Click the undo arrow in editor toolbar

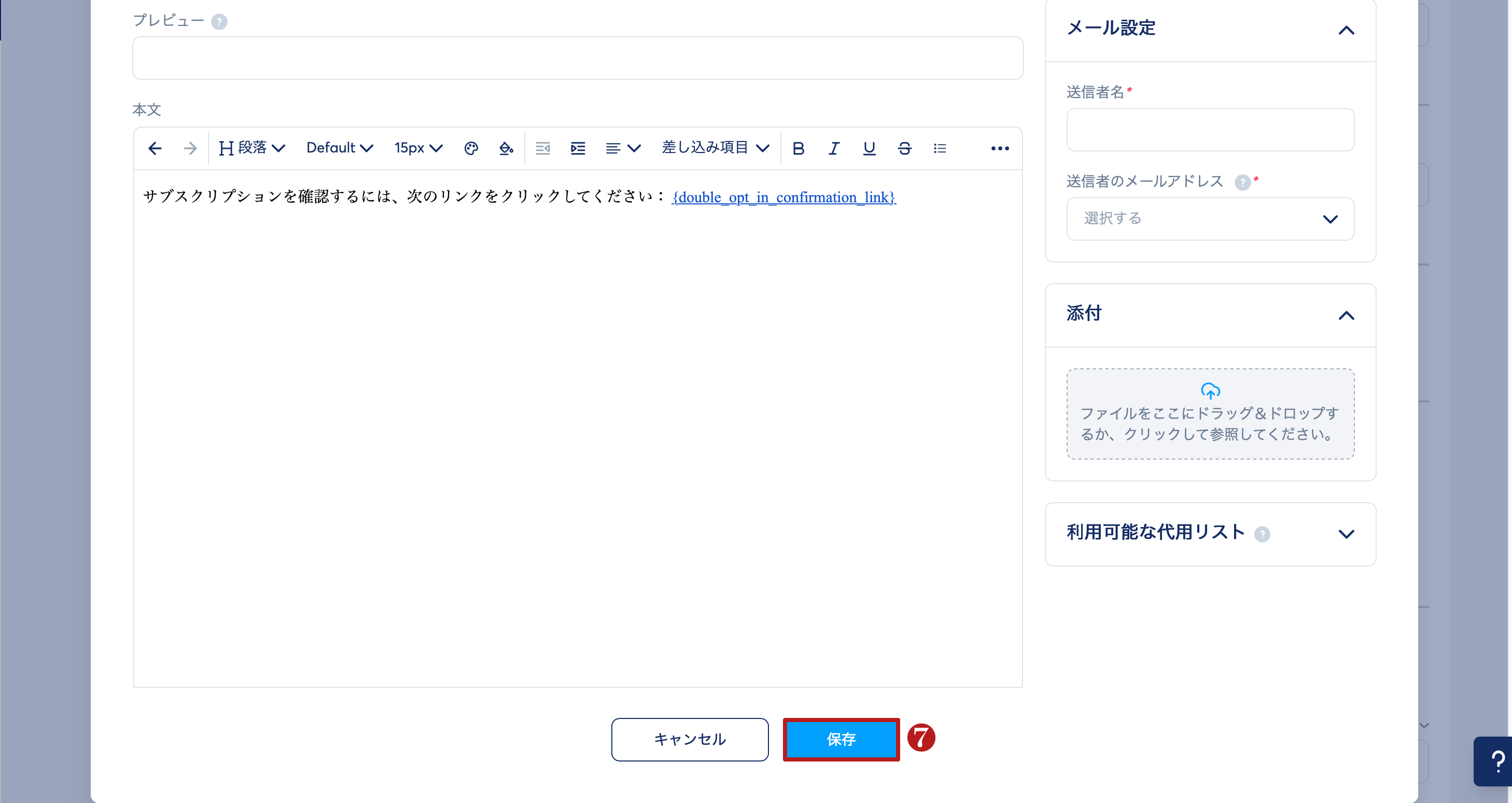(155, 148)
